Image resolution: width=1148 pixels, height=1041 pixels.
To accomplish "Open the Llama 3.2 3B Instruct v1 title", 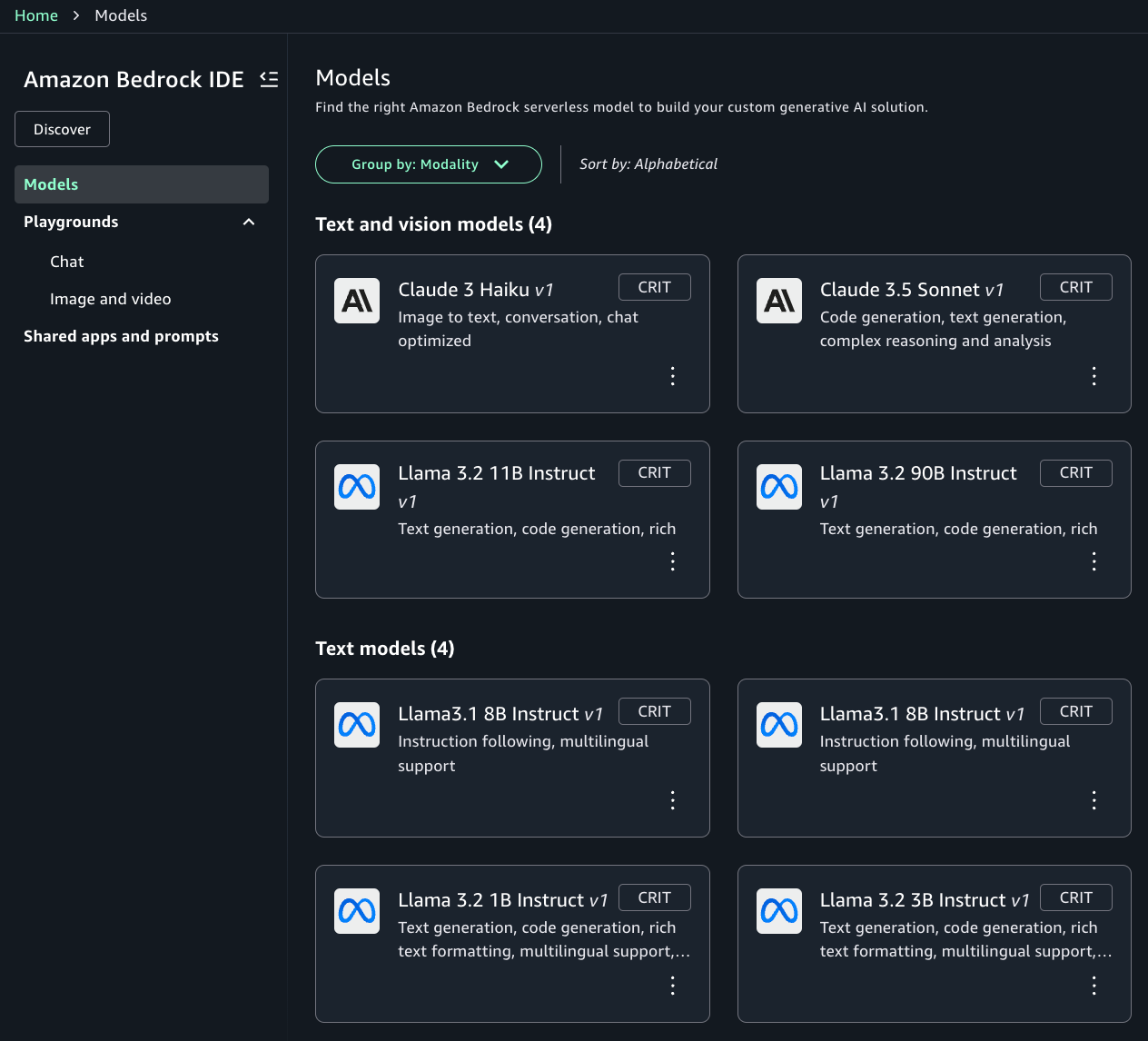I will tap(925, 900).
